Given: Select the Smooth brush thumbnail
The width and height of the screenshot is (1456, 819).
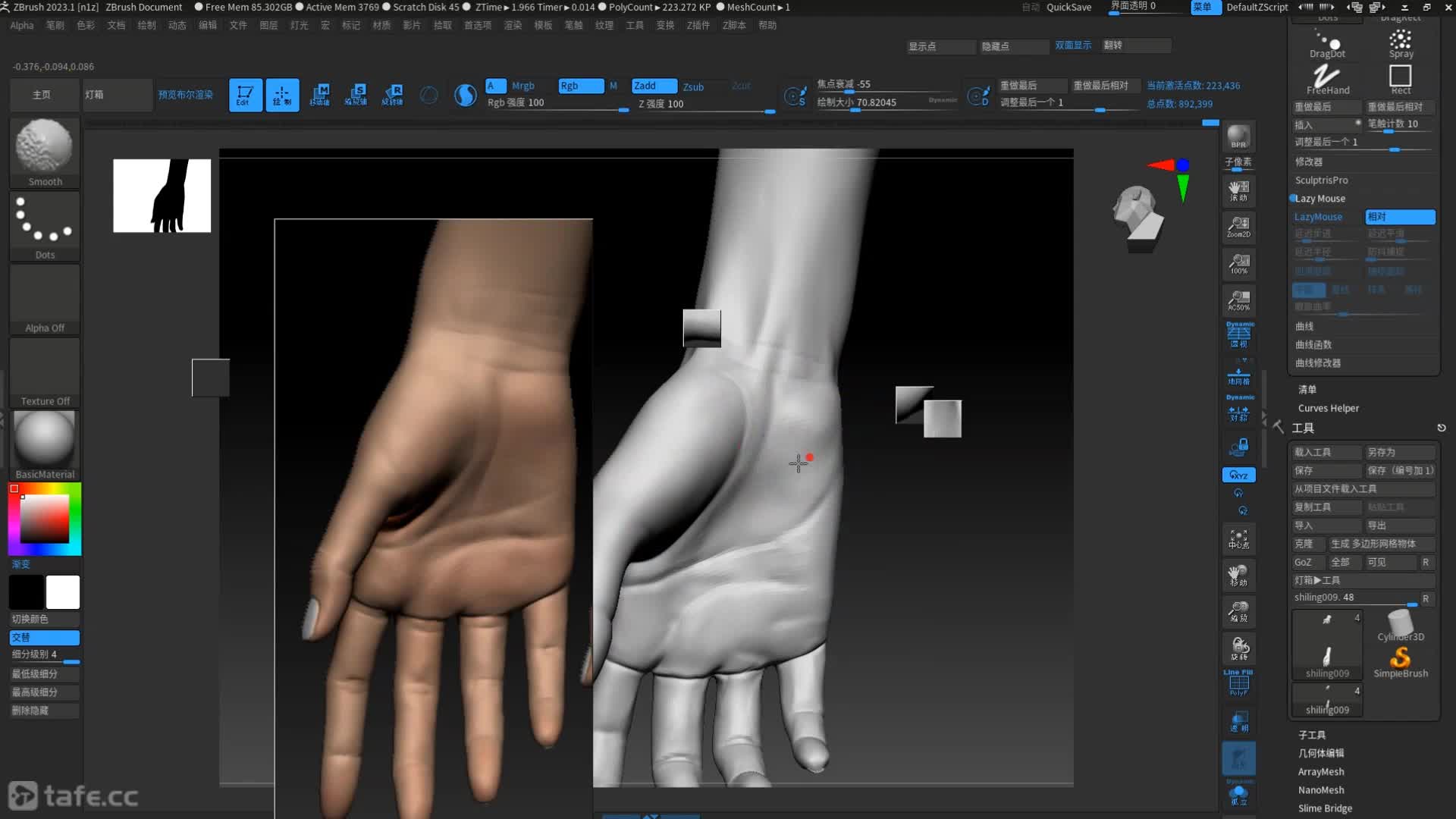Looking at the screenshot, I should tap(45, 152).
